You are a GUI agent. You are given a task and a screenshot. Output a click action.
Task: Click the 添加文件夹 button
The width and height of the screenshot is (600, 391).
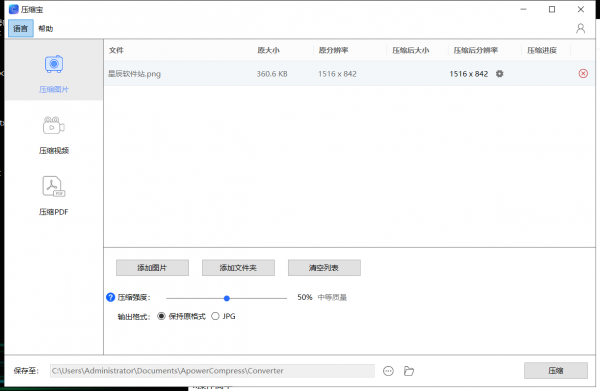[238, 268]
